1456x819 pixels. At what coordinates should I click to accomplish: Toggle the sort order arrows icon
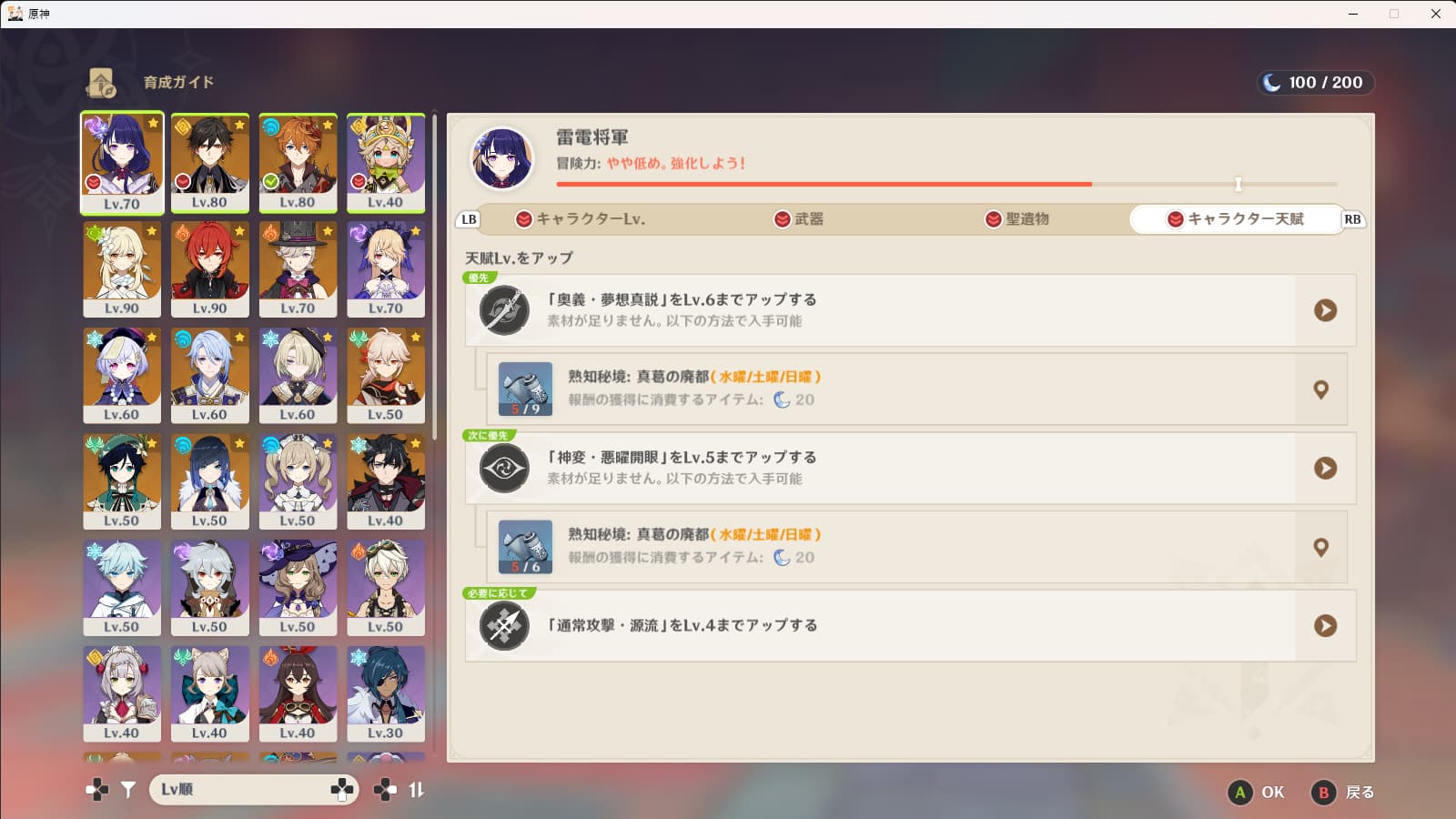(416, 790)
